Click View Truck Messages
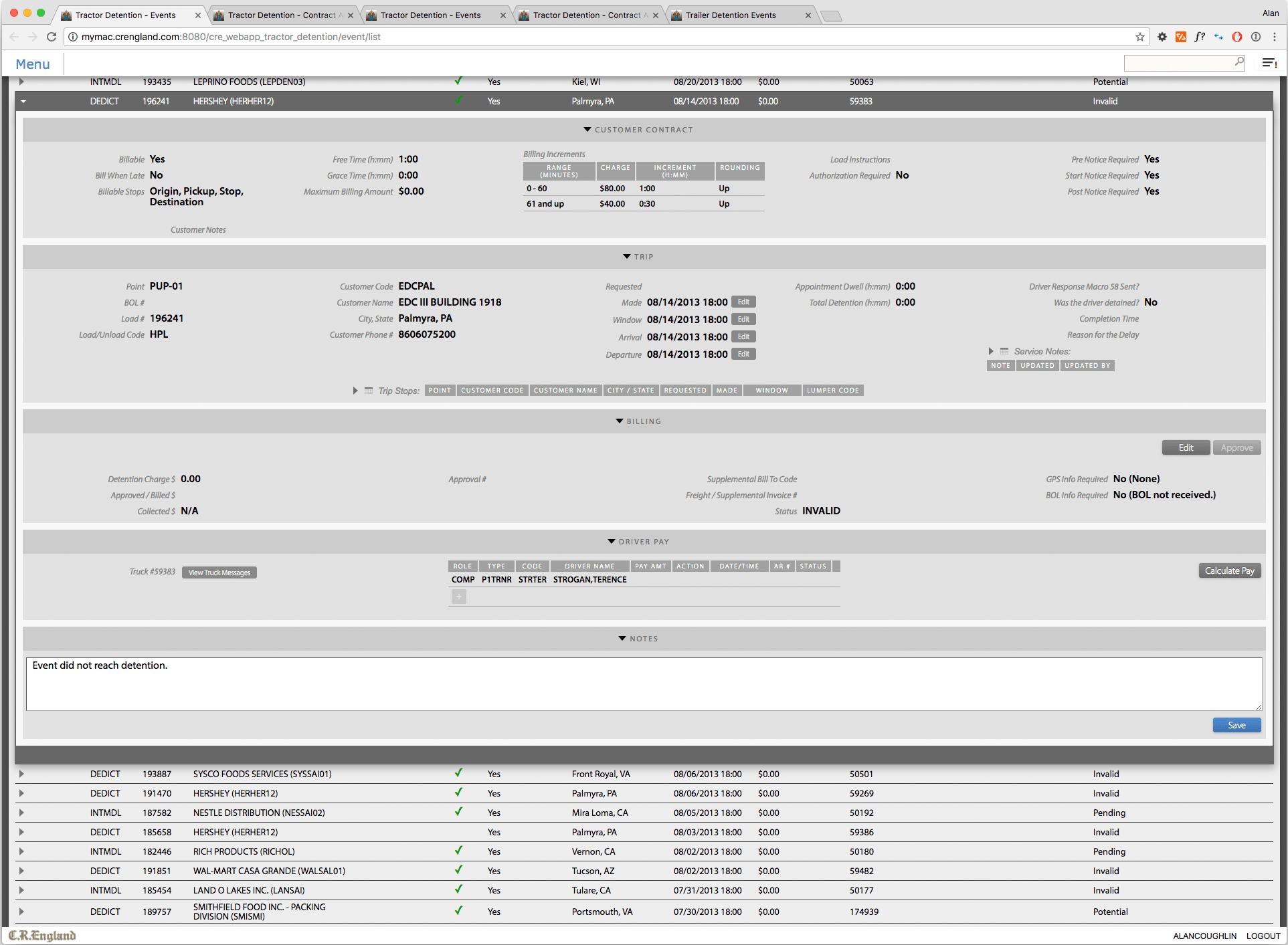 click(x=219, y=572)
